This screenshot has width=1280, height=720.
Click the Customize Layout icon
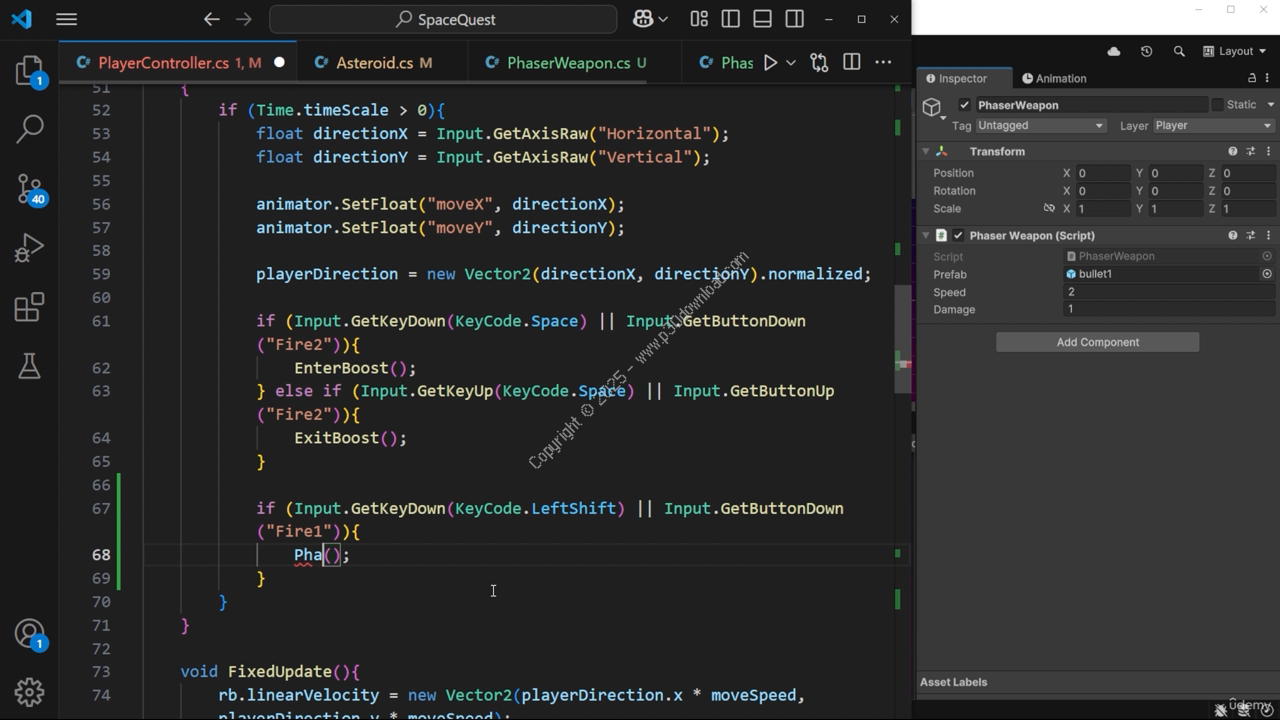click(x=699, y=19)
